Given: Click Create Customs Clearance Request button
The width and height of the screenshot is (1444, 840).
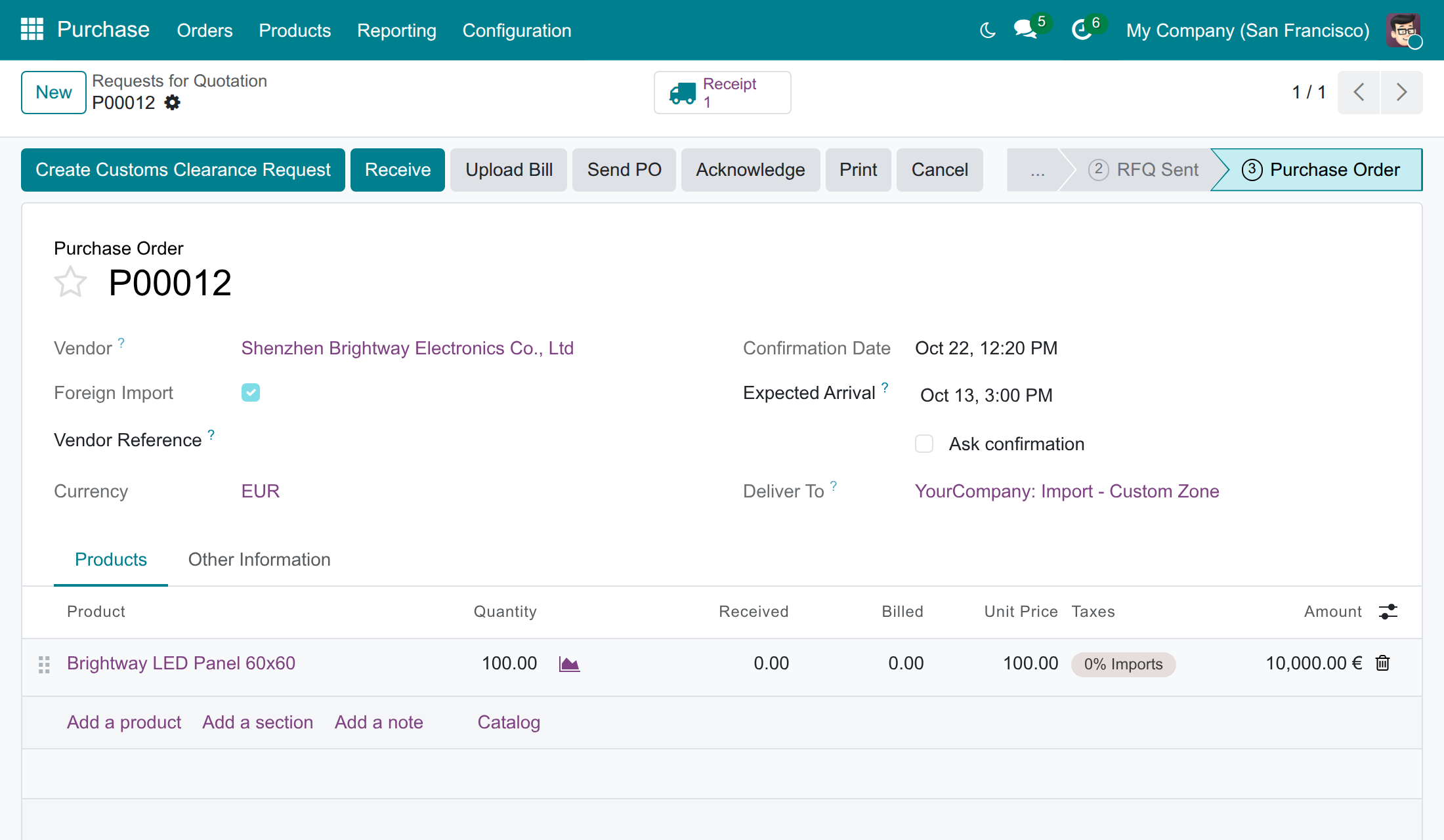Looking at the screenshot, I should pos(183,170).
